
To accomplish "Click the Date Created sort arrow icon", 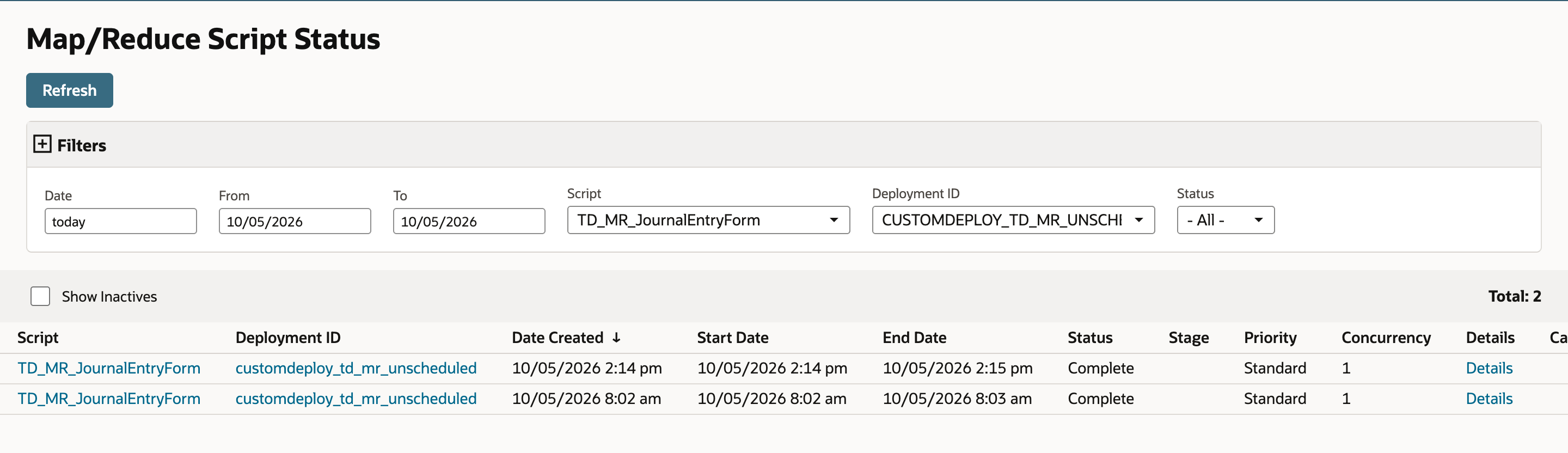I will (617, 338).
